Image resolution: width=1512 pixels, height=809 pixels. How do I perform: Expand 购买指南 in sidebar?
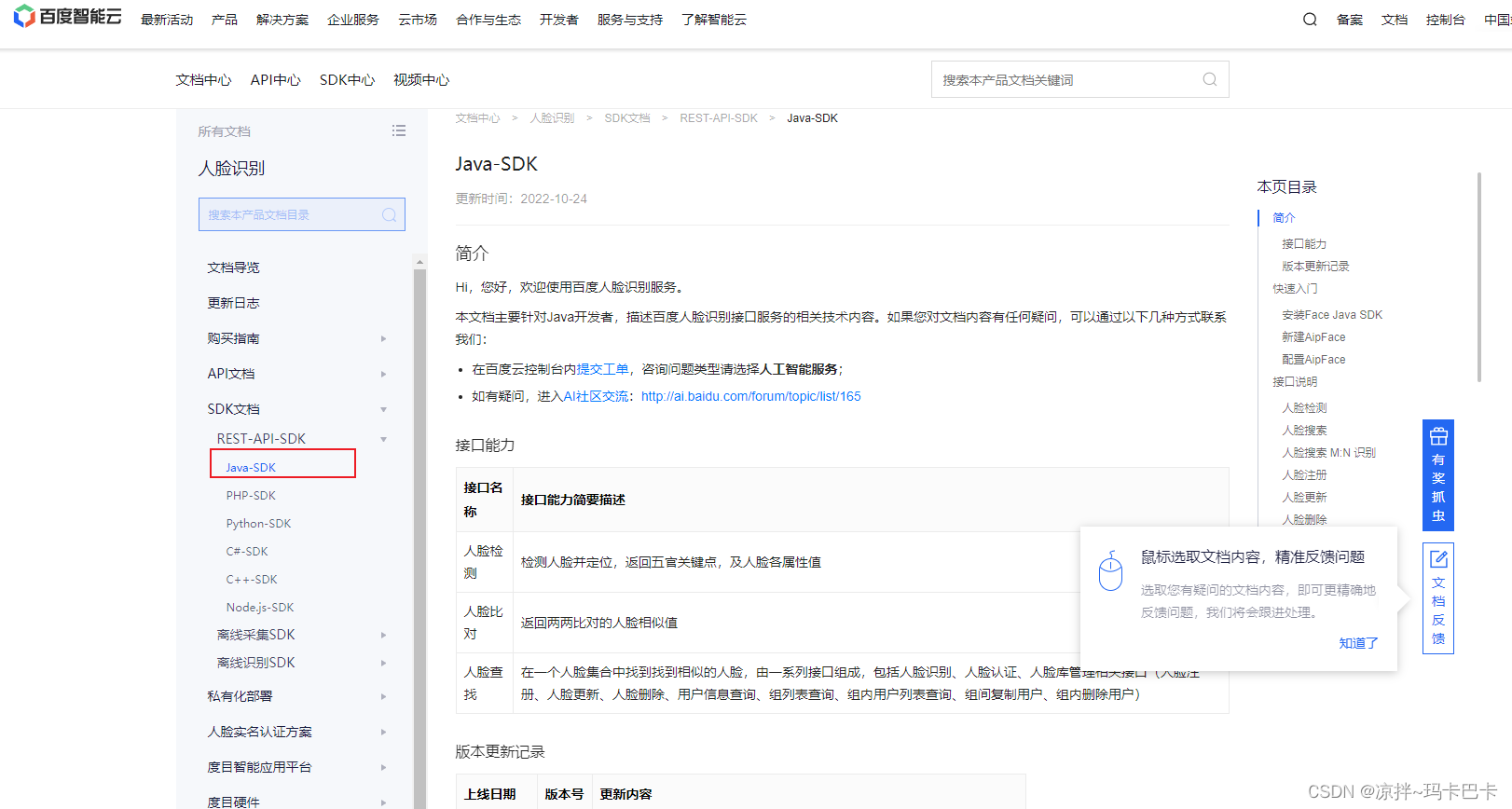coord(383,339)
